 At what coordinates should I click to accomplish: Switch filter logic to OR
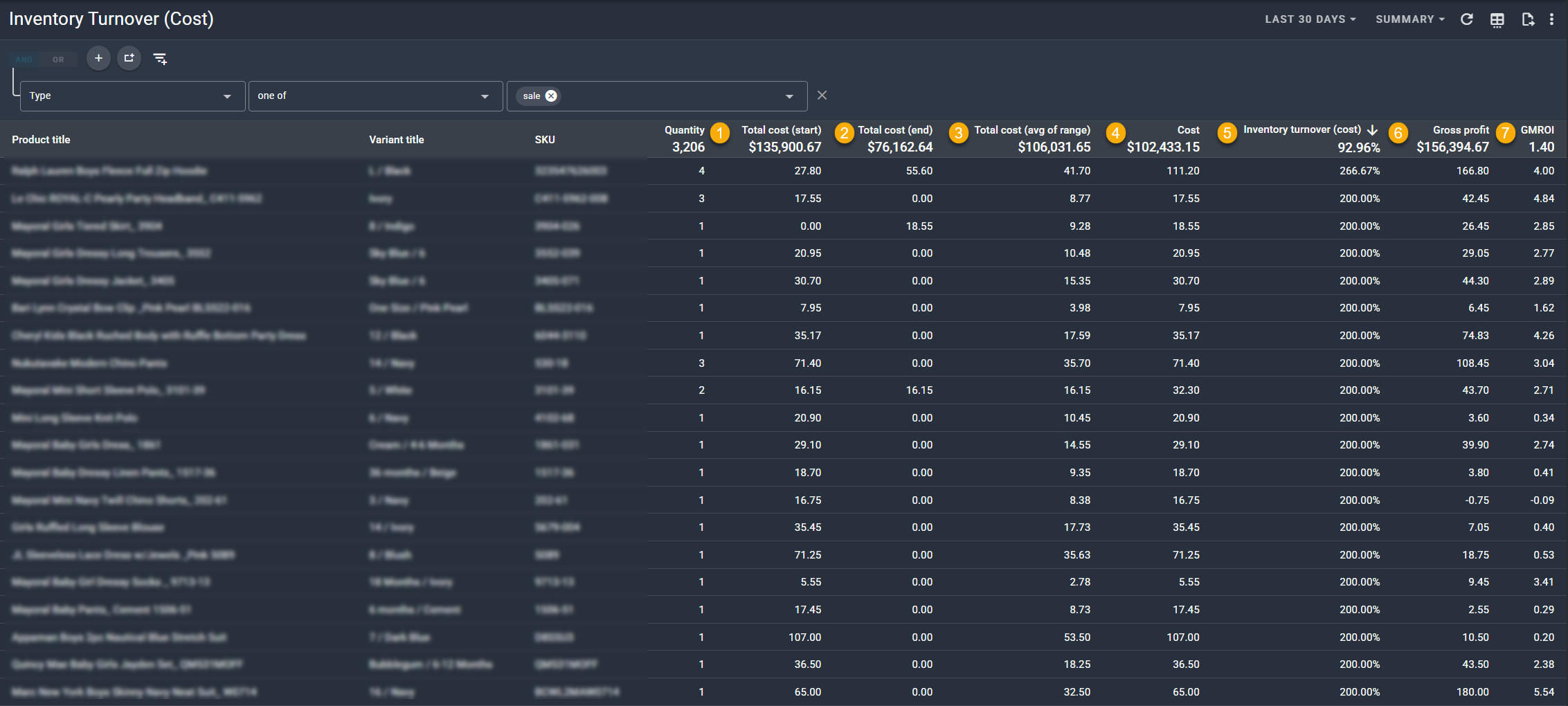pyautogui.click(x=58, y=60)
